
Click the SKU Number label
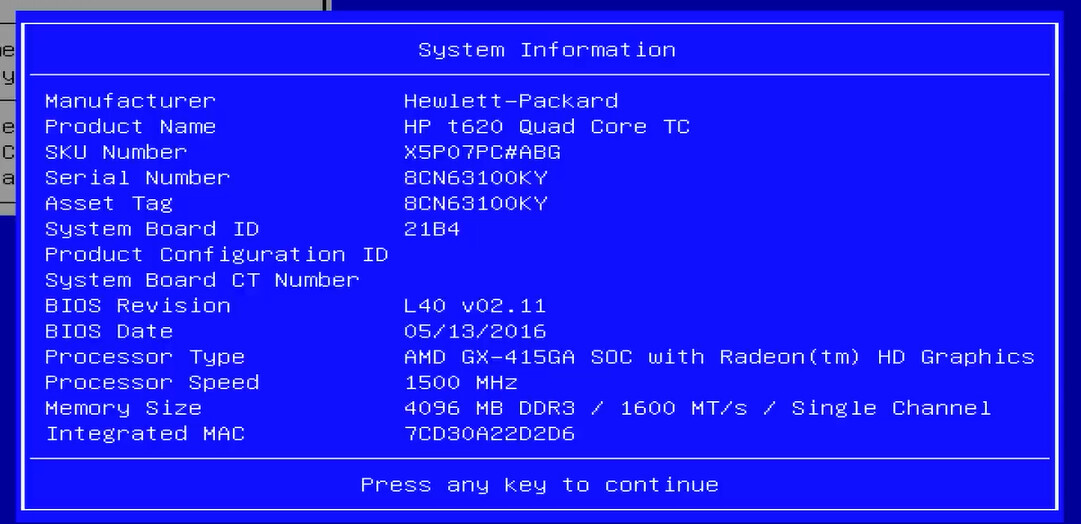[x=116, y=152]
